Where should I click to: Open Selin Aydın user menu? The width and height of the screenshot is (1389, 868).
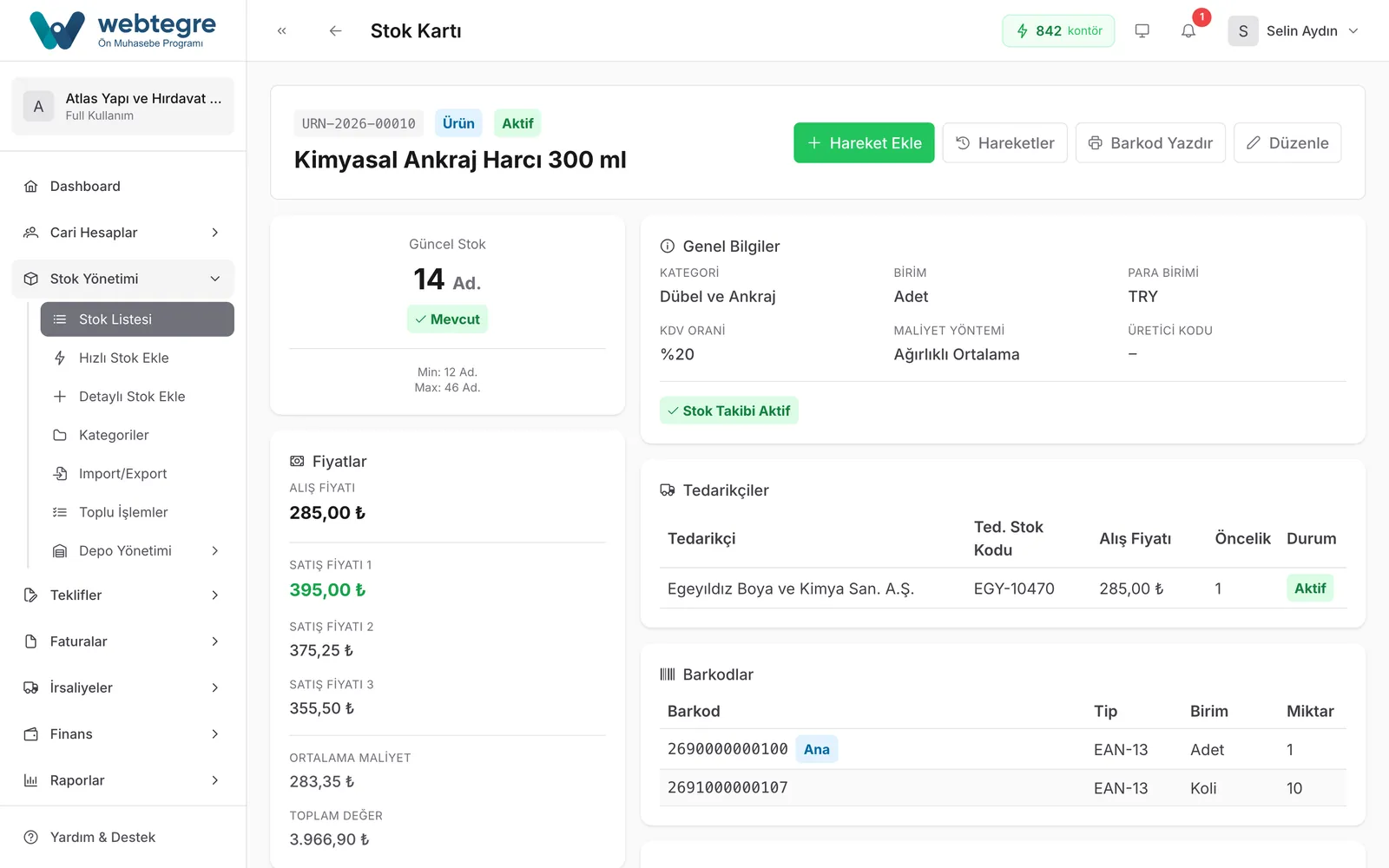pyautogui.click(x=1294, y=31)
